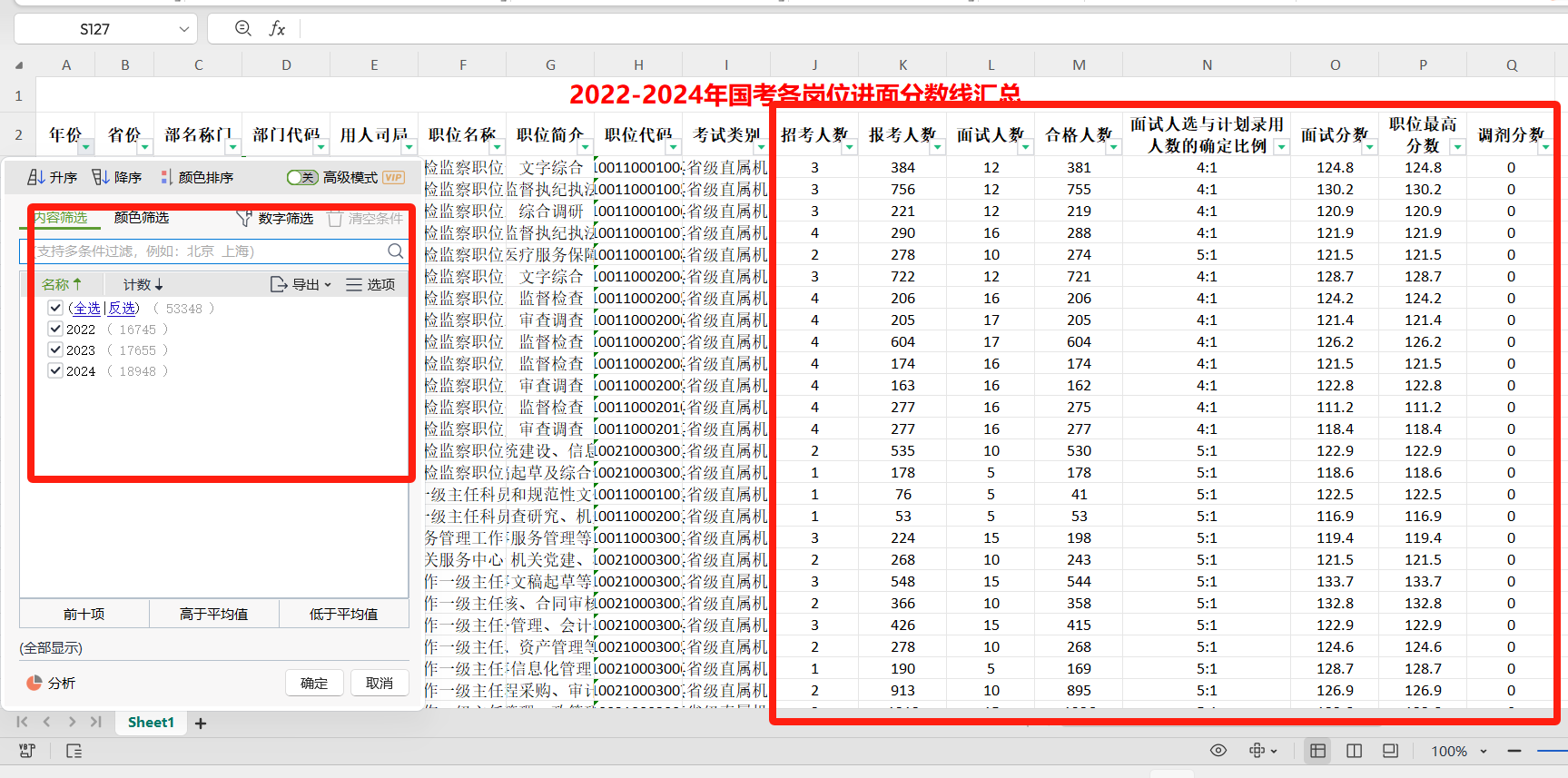Toggle the 高级模式 advanced mode switch

coord(302,177)
